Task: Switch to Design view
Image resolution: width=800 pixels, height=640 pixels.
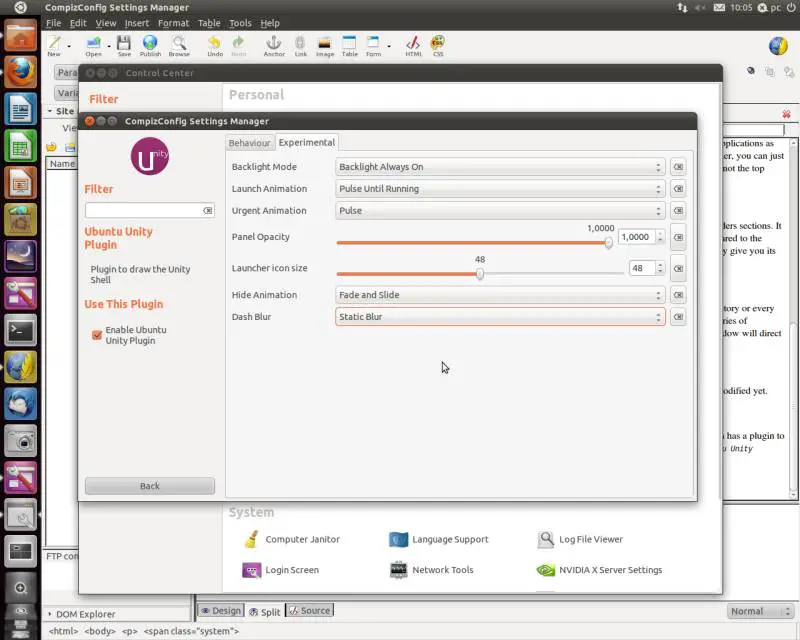Action: 221,611
